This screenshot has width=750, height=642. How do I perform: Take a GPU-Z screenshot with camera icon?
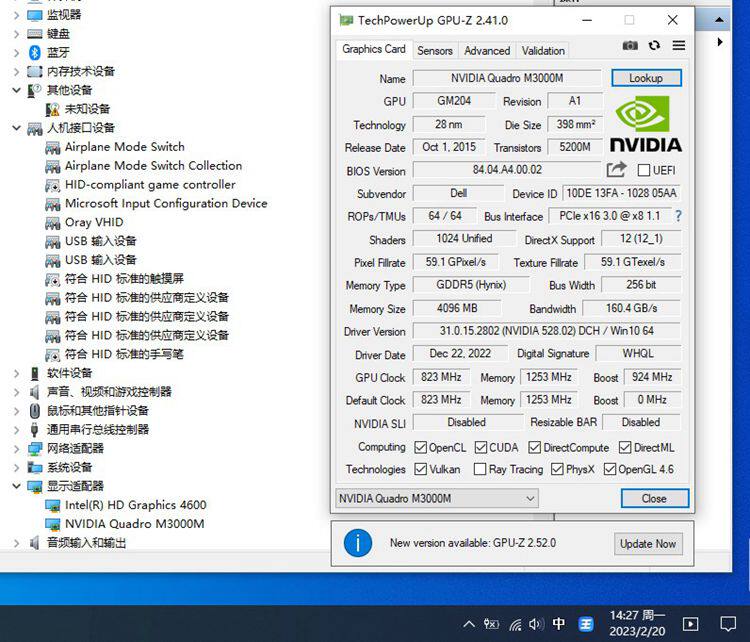[630, 45]
